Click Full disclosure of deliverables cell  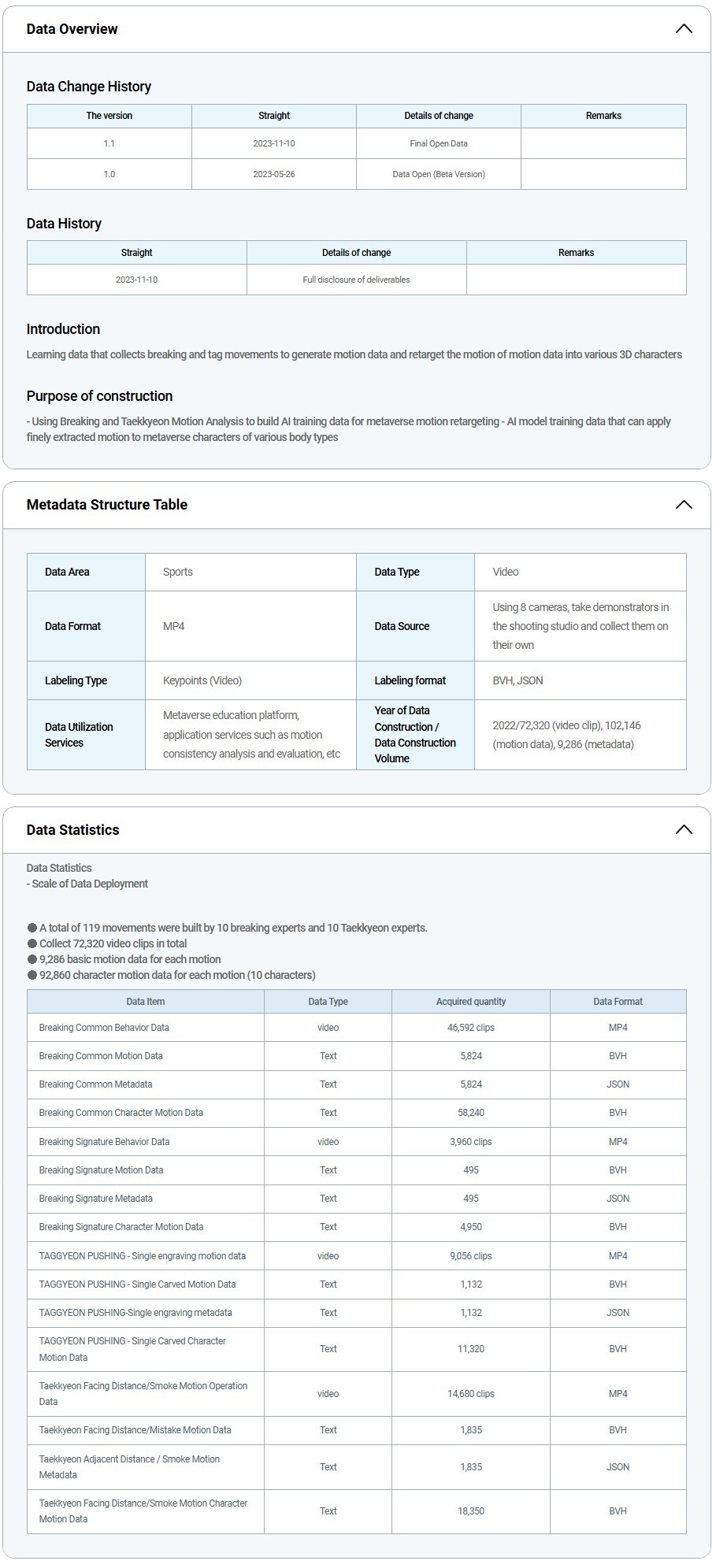click(x=356, y=280)
